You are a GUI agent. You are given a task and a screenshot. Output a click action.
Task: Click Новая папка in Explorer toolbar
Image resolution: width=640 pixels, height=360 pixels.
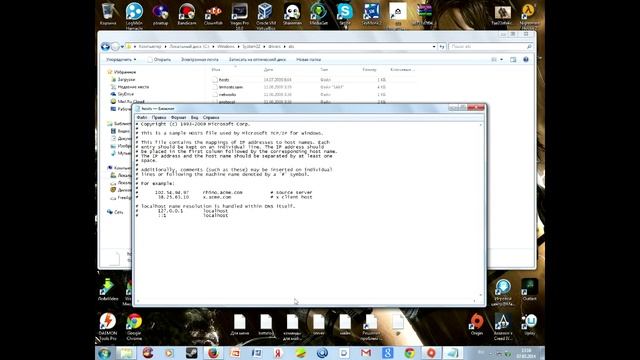pyautogui.click(x=308, y=60)
